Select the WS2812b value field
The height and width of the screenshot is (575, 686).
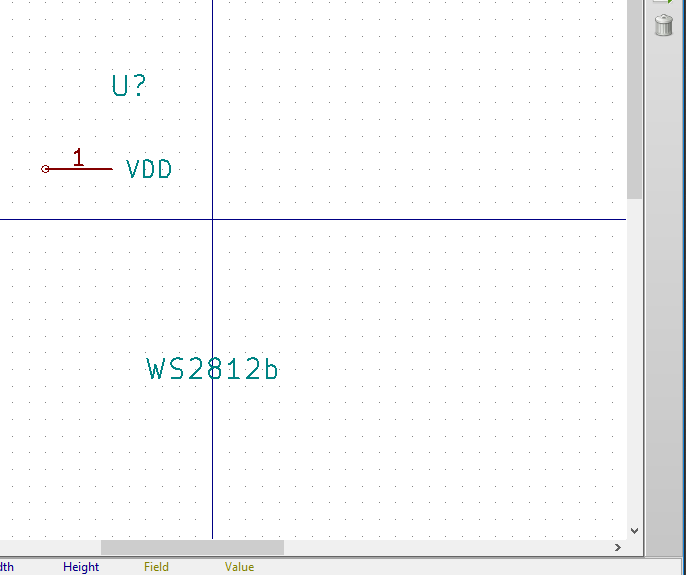(x=212, y=369)
